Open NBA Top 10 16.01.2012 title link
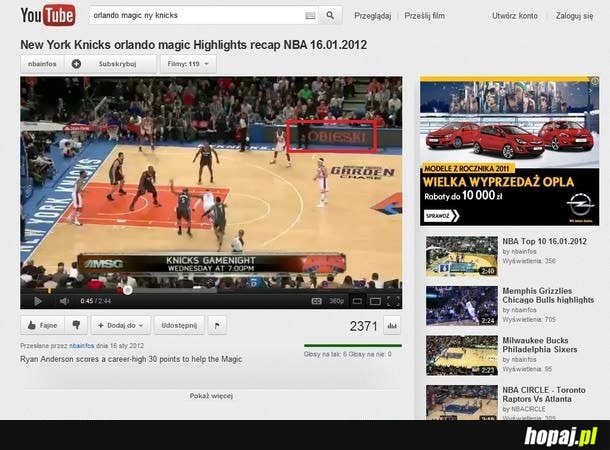 (x=544, y=241)
